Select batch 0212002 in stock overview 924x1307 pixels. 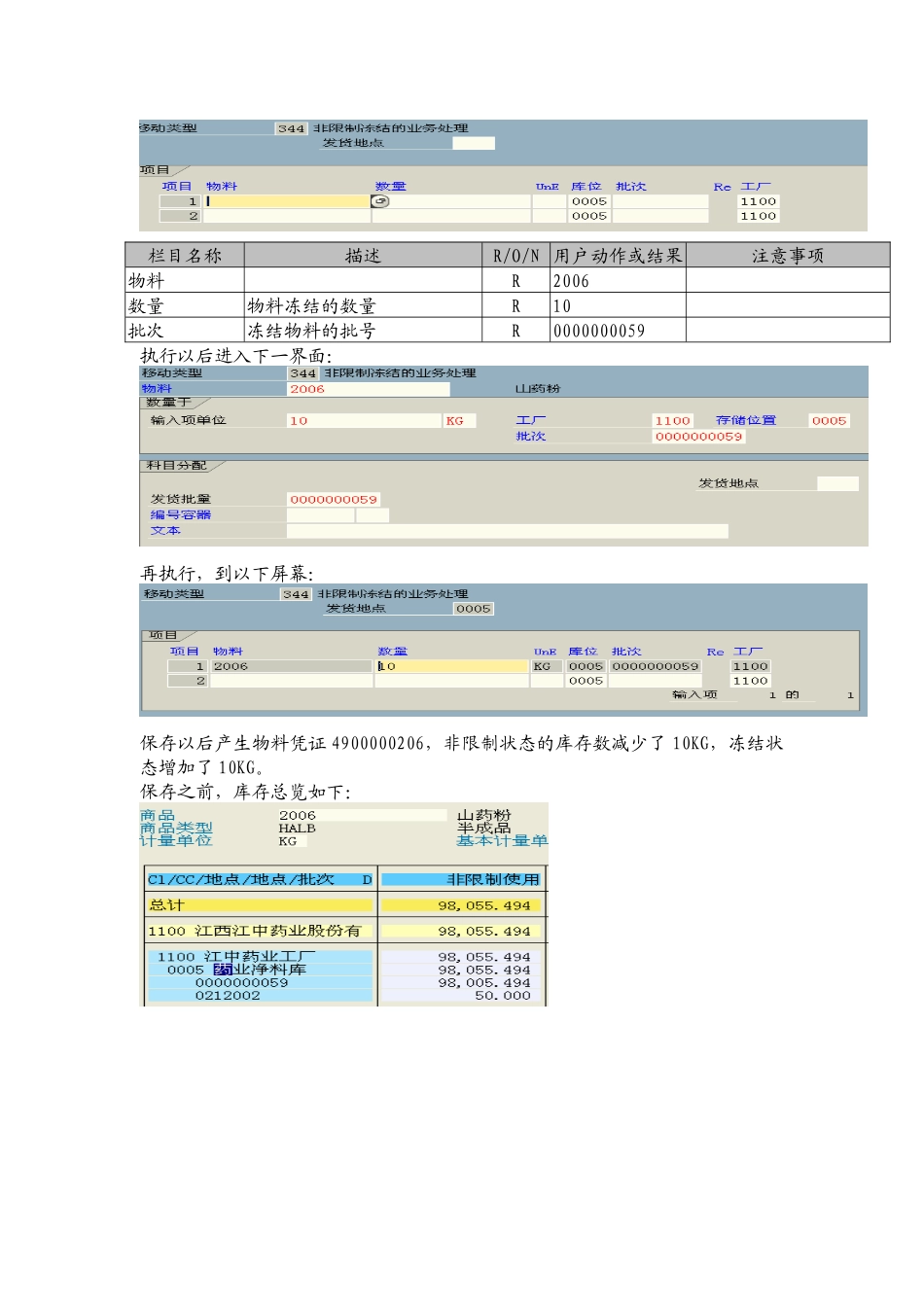[x=259, y=996]
